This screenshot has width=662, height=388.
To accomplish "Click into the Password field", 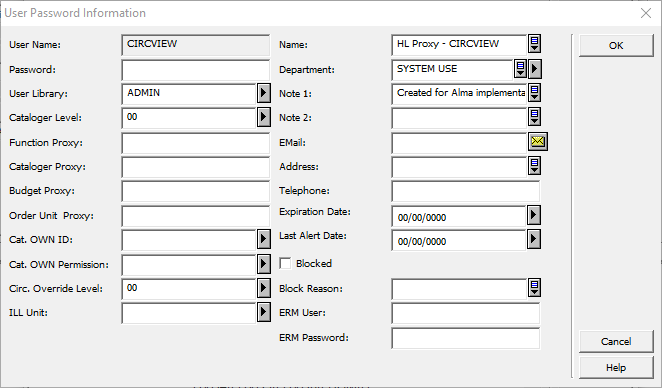I will click(195, 70).
